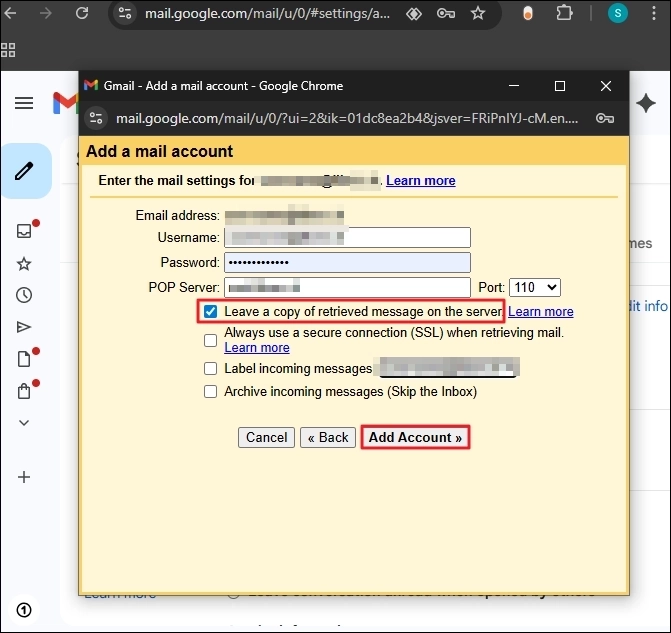
Task: Open Snoozed mail via clock icon
Action: [x=24, y=295]
